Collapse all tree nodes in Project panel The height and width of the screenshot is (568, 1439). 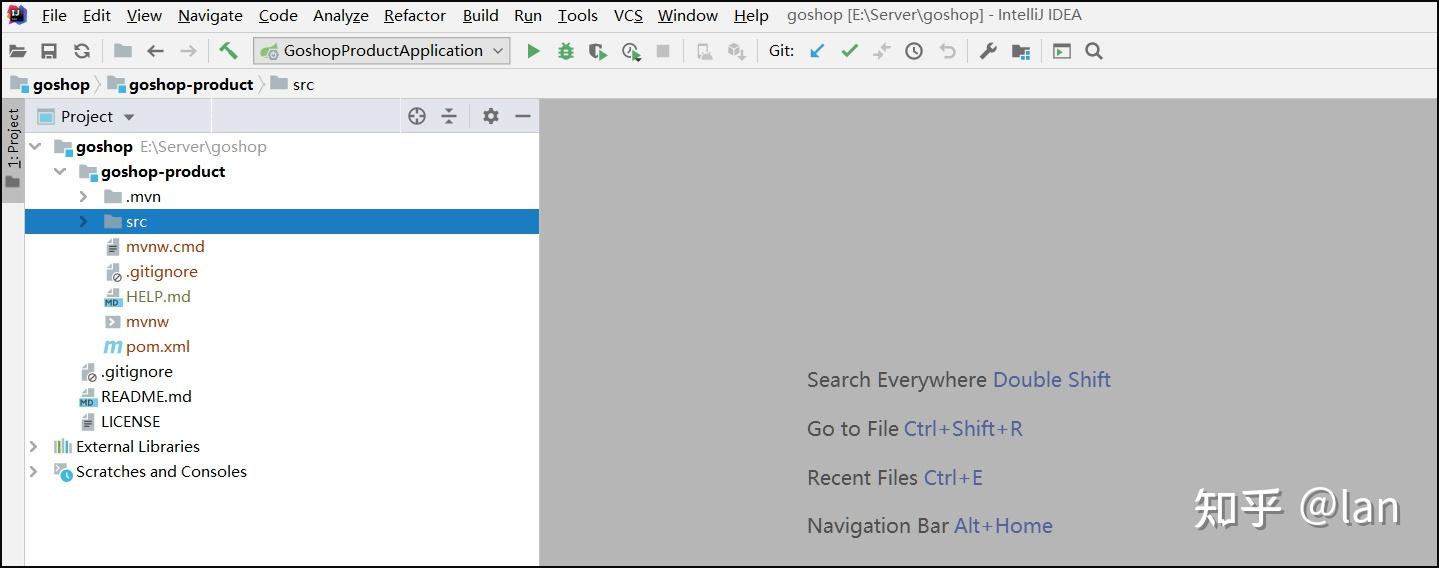click(x=449, y=116)
